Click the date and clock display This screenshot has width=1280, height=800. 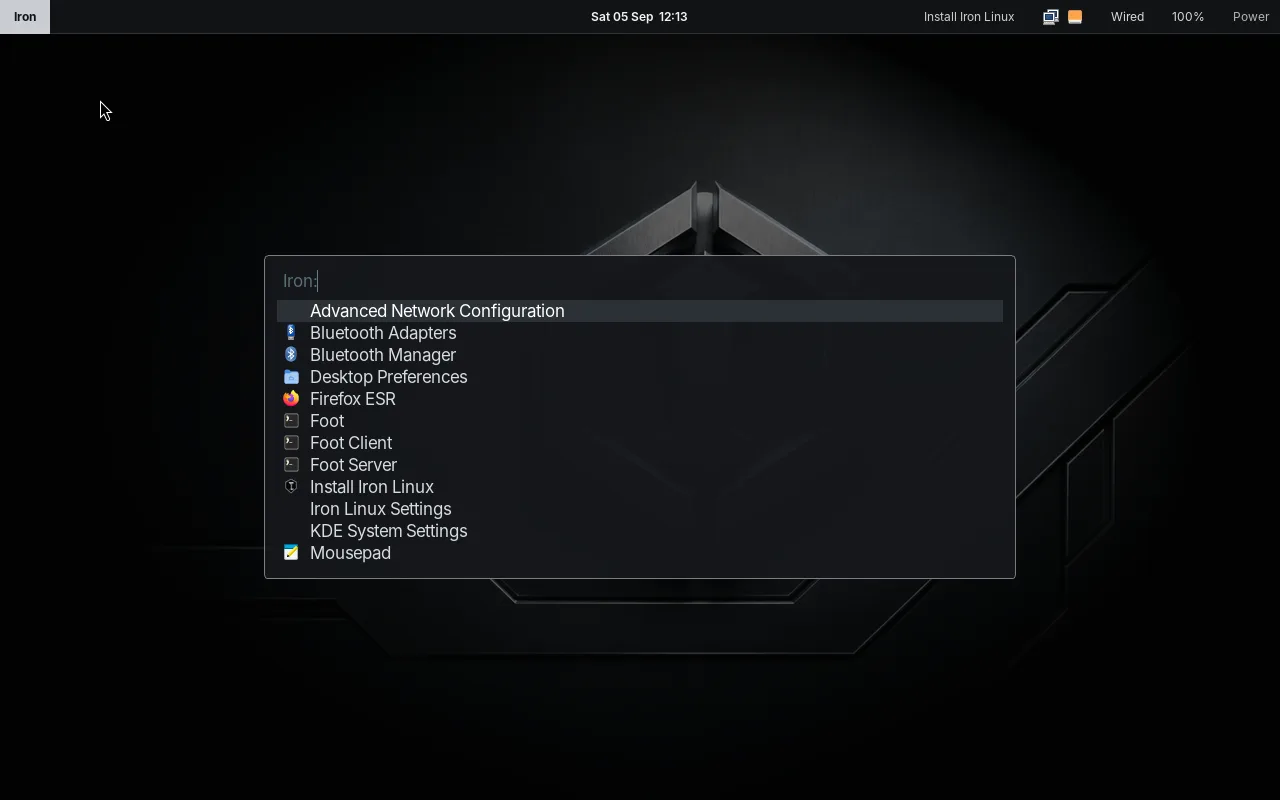pos(639,17)
